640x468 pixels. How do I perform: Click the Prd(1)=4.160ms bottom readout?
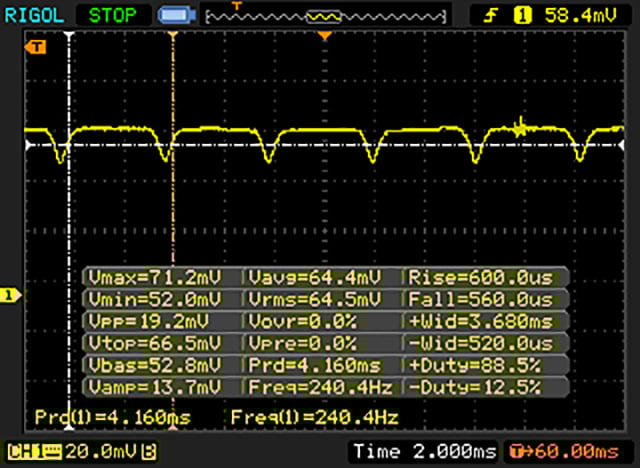tap(113, 417)
